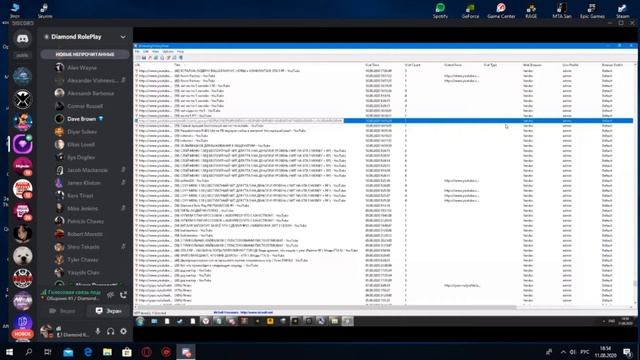The width and height of the screenshot is (640, 360).
Task: Open MTA San desktop shortcut
Action: [562, 11]
